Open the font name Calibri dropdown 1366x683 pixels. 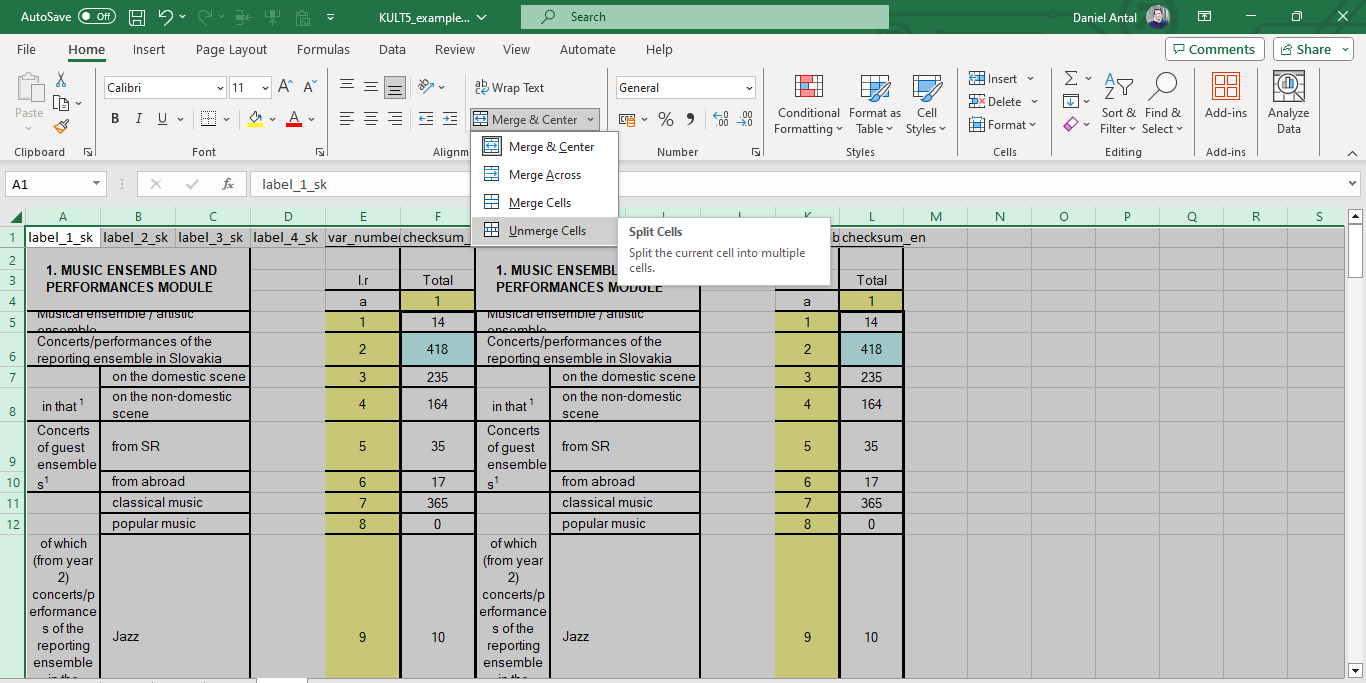tap(220, 88)
